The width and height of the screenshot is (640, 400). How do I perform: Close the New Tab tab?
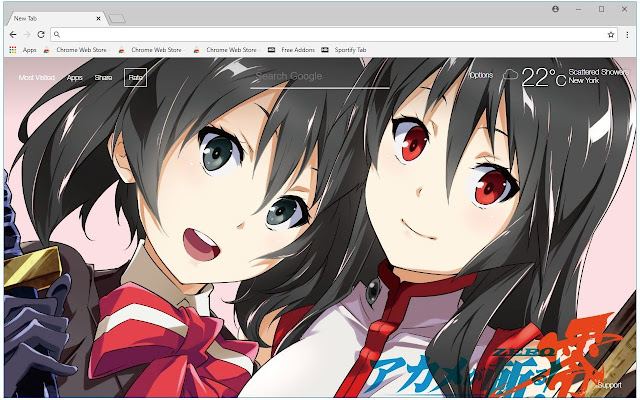tap(98, 18)
